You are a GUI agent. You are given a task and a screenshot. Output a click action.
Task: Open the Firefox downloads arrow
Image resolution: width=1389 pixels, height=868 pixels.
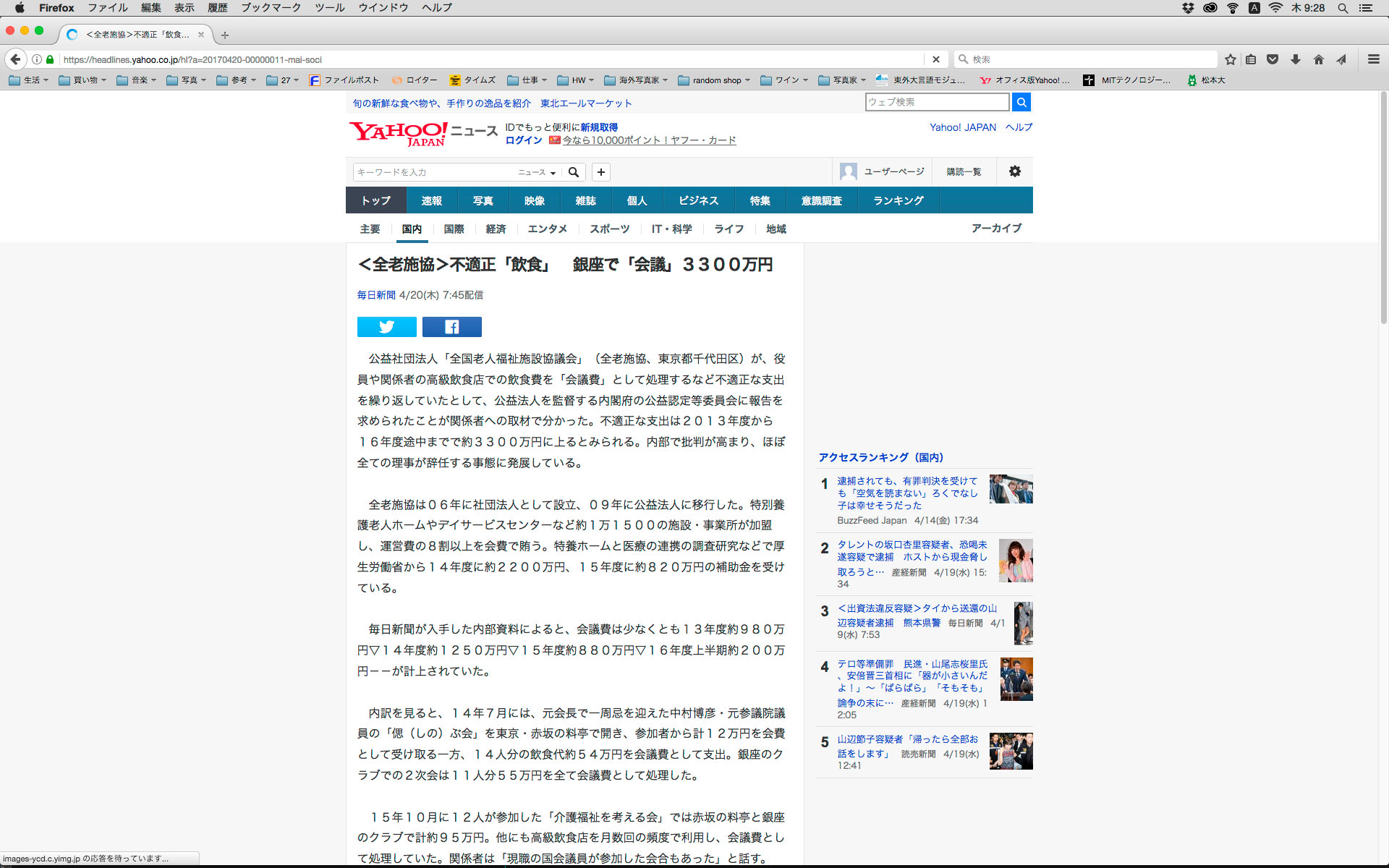pos(1296,59)
